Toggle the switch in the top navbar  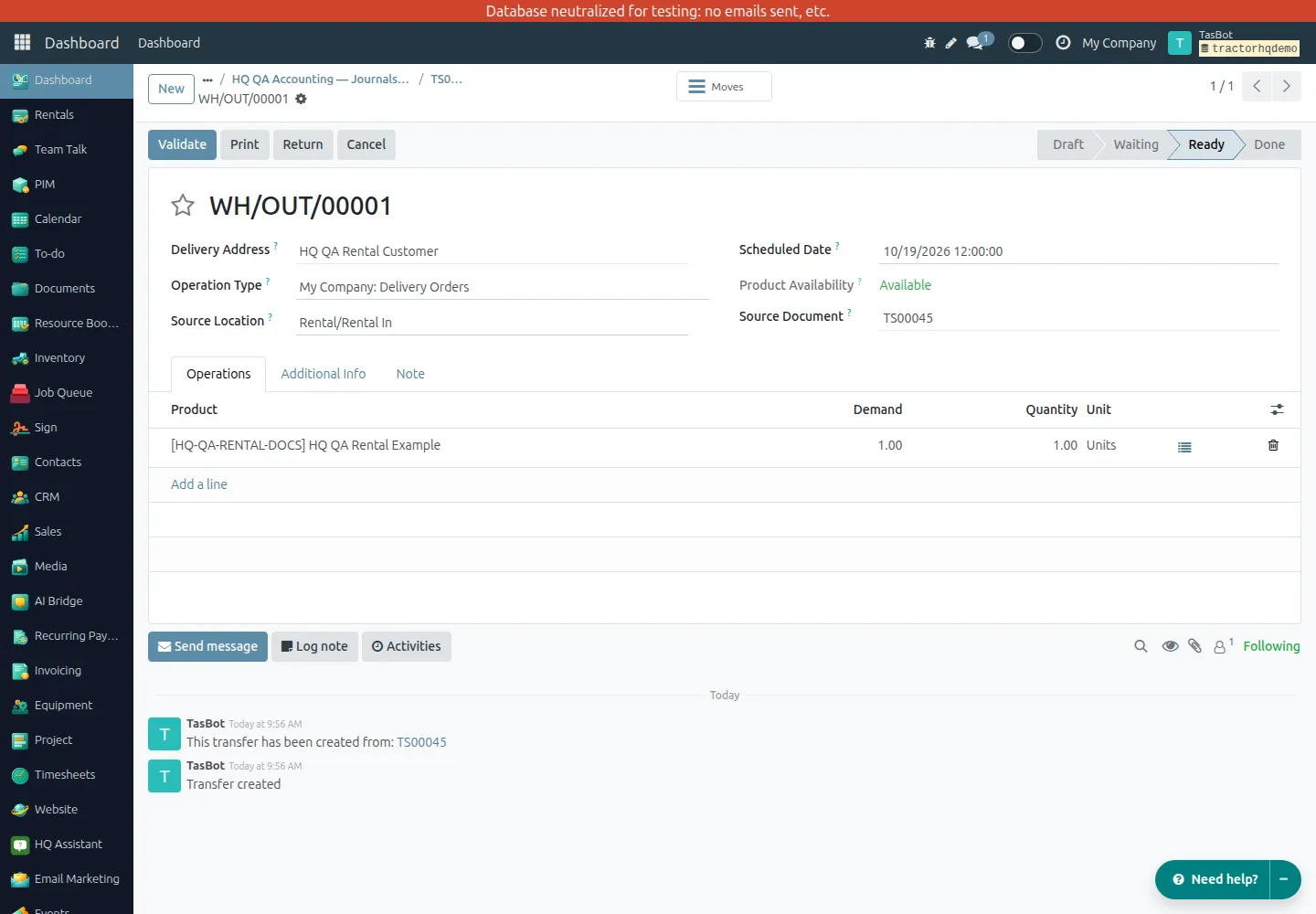pos(1024,43)
